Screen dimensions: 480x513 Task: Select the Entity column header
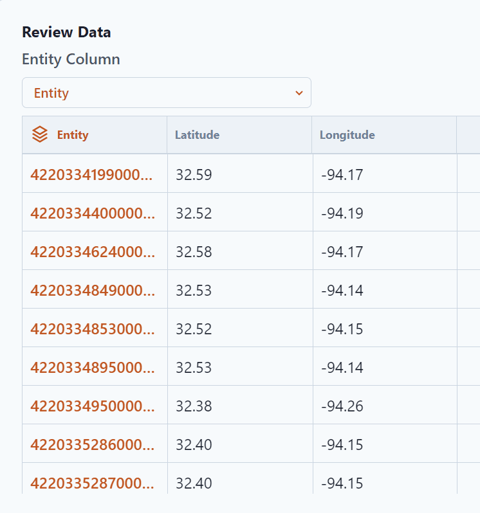(x=95, y=135)
